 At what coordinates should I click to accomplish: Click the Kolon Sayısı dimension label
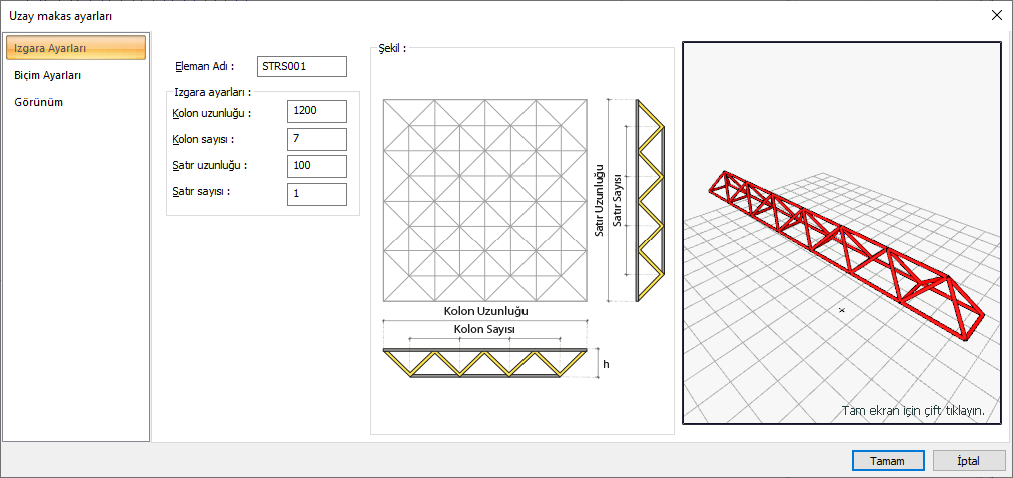point(485,329)
